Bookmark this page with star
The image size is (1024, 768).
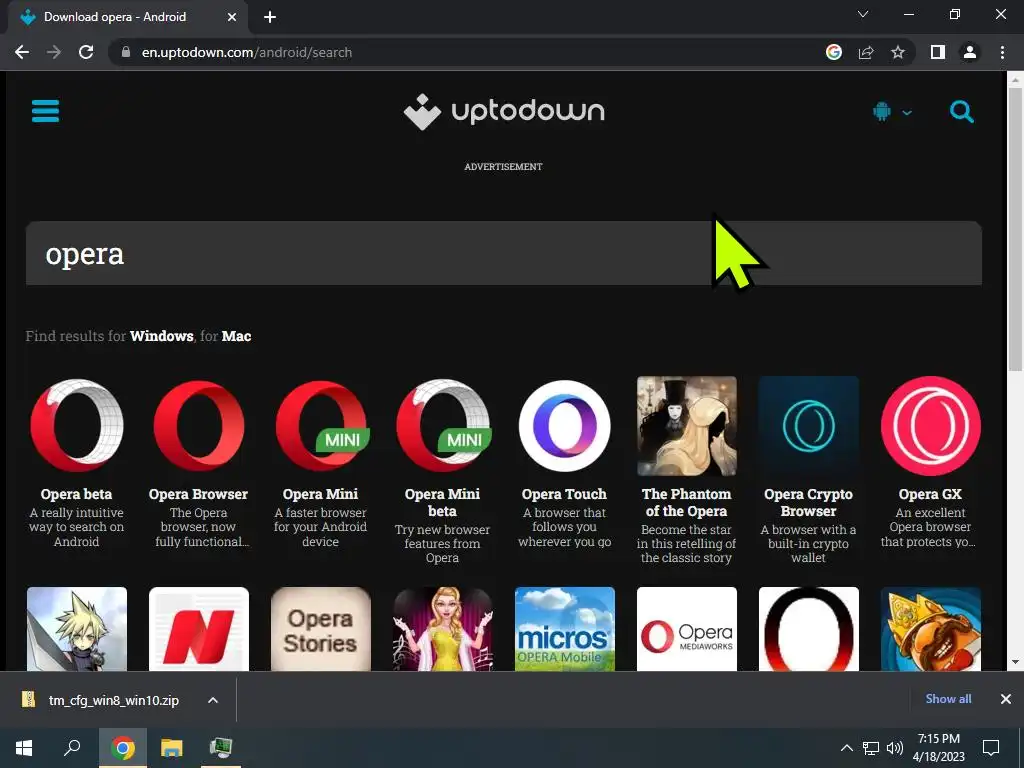tap(898, 52)
